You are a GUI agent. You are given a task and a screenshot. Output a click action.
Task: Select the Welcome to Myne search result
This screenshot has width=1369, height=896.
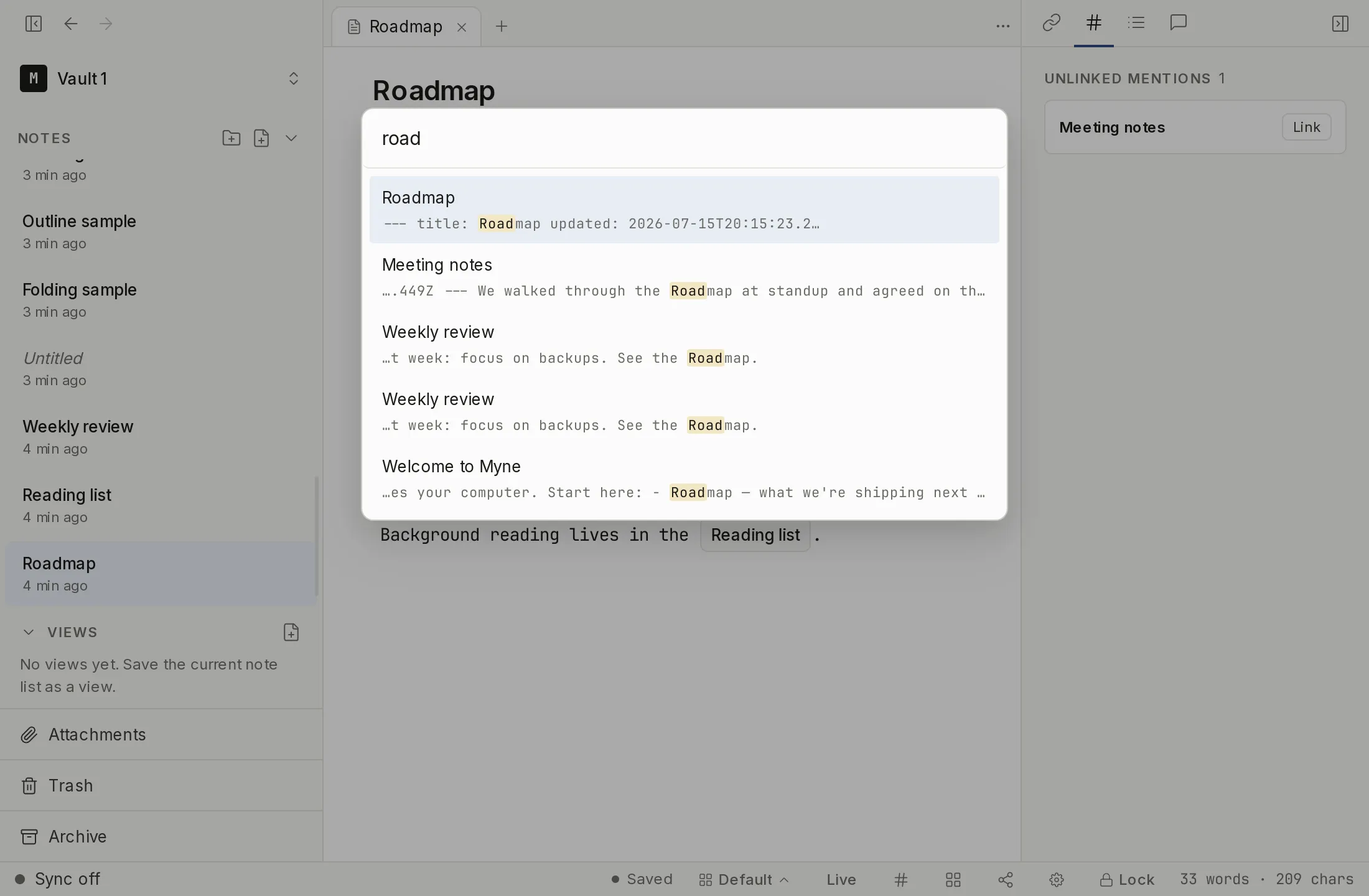coord(684,478)
